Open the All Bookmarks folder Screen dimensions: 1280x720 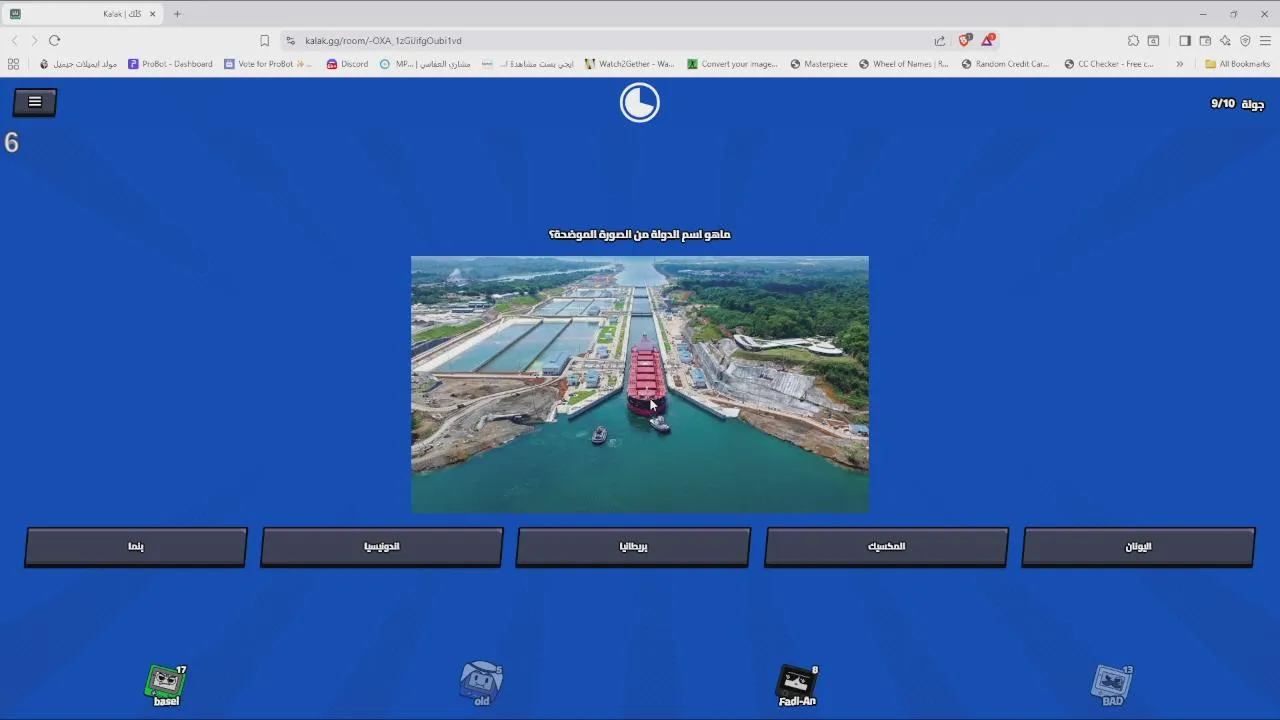pyautogui.click(x=1237, y=64)
